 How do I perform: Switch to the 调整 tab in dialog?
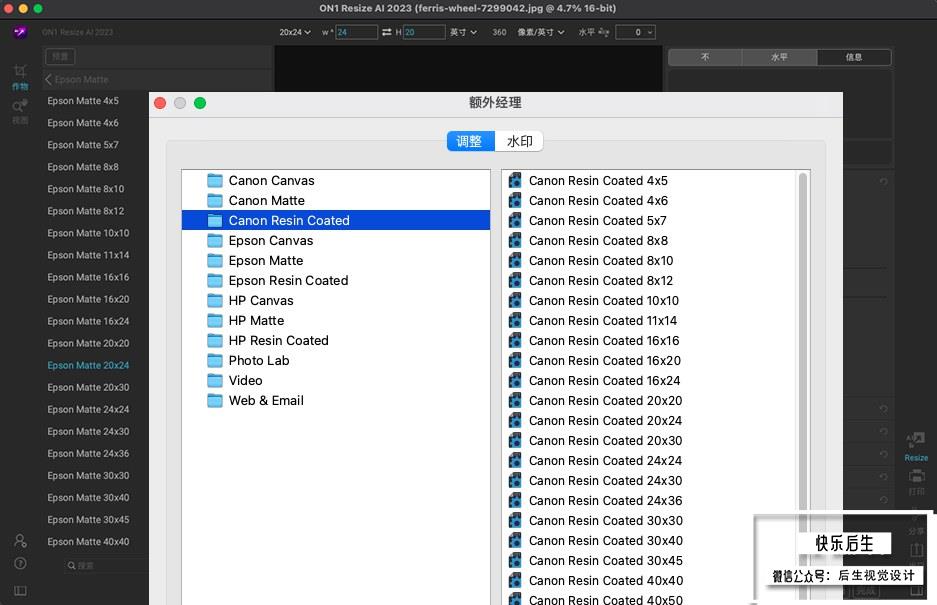[x=470, y=141]
